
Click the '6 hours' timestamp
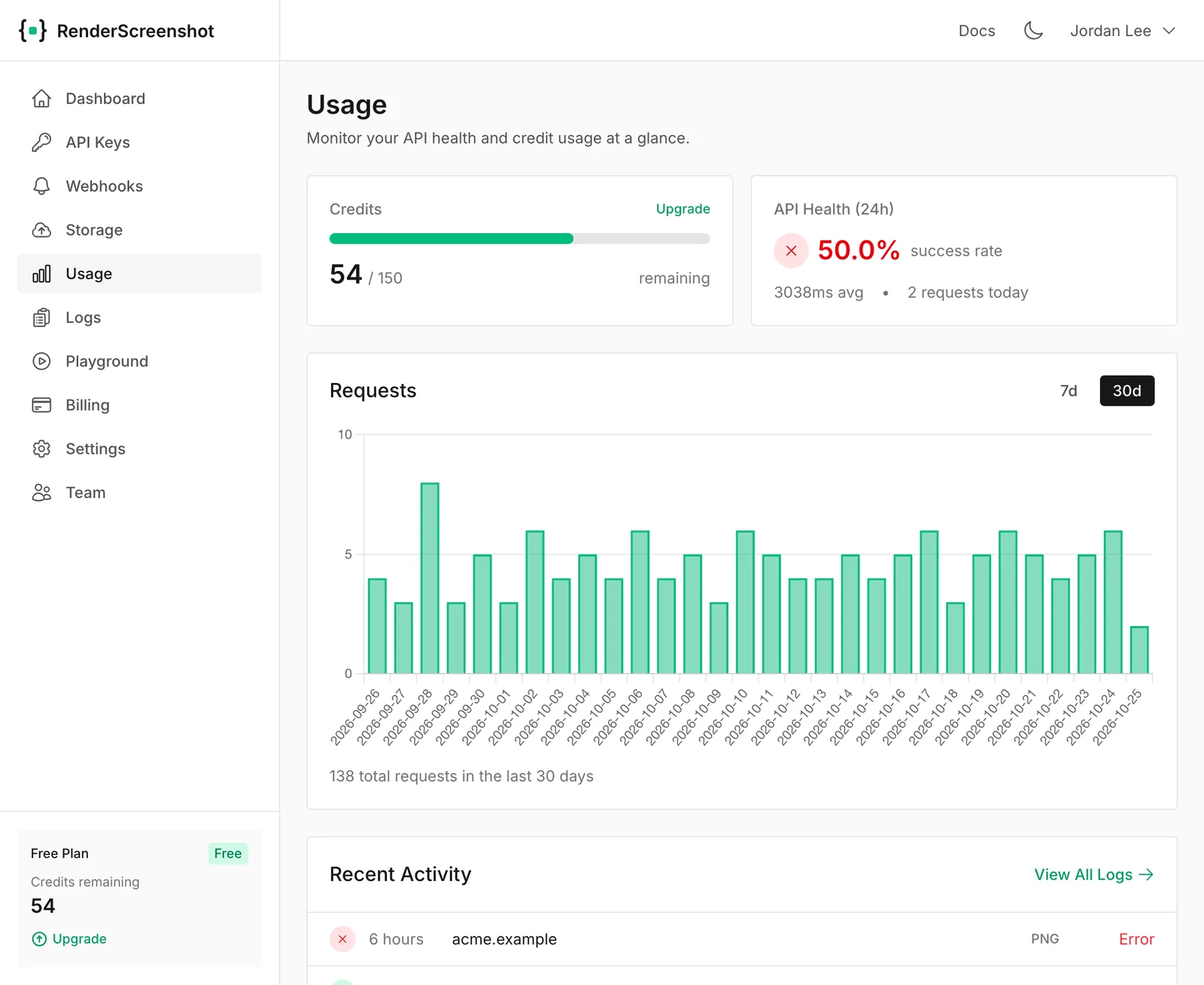click(x=396, y=939)
